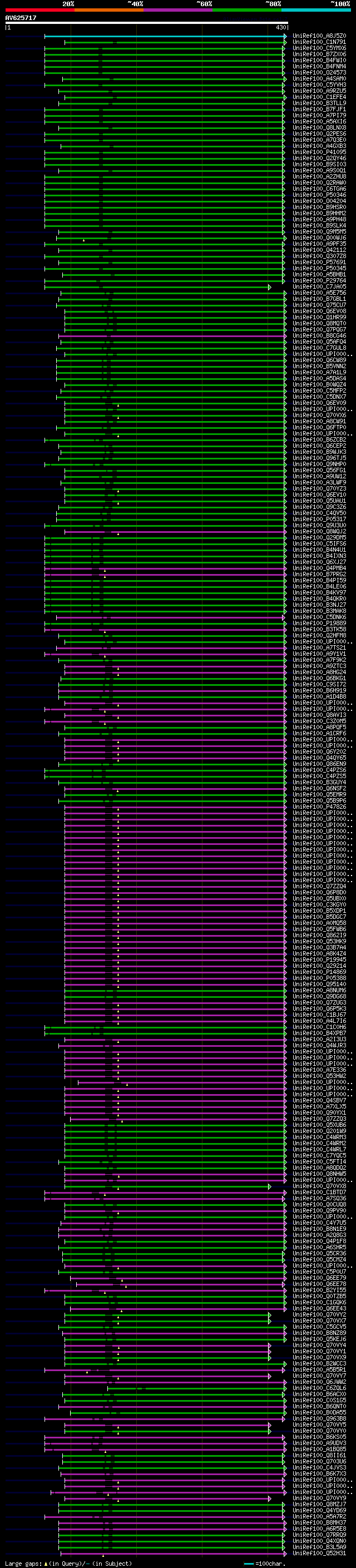Open UniRef100_B8N1E9 hit
The height and width of the screenshot is (1568, 356).
[x=319, y=1229]
